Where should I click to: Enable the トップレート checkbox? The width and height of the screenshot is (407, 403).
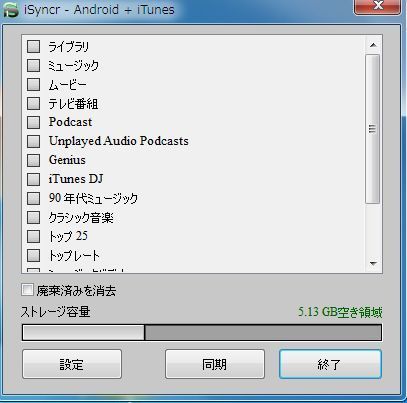pos(33,256)
